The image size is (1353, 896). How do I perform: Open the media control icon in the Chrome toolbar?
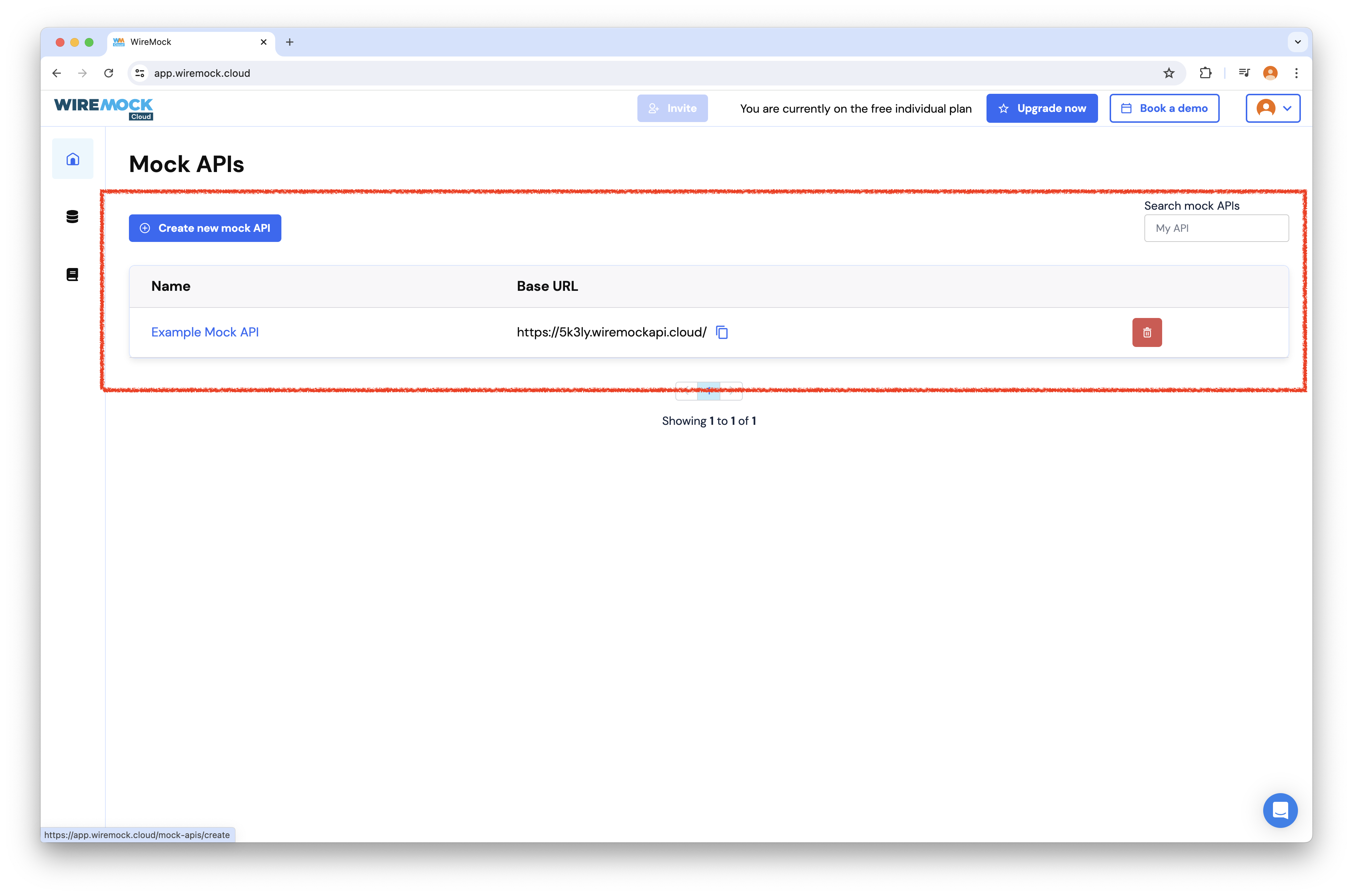coord(1244,73)
